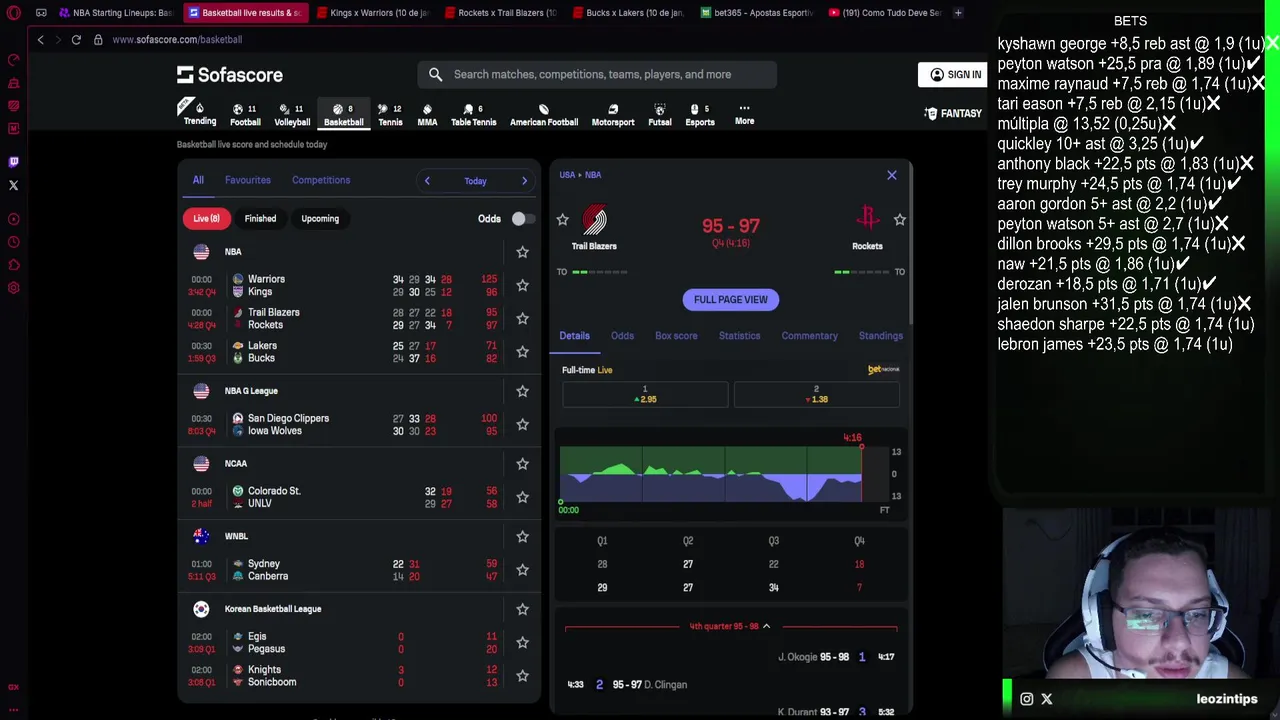The image size is (1280, 720).
Task: Click the SIGN IN button
Action: 955,75
